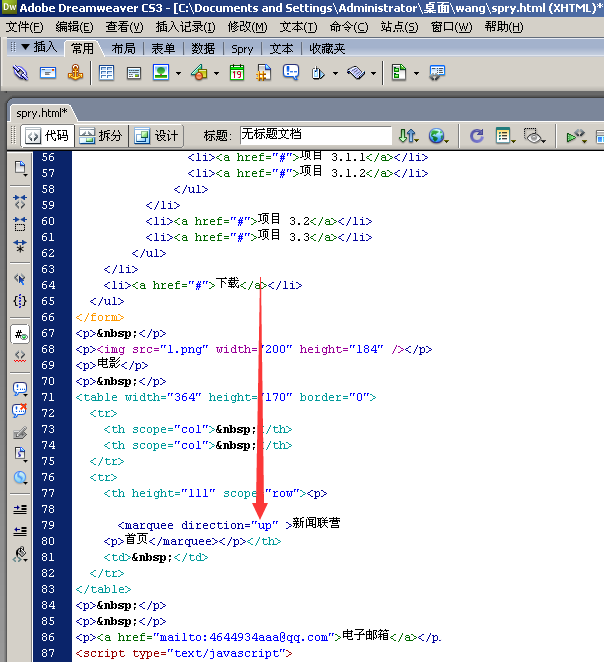
Task: Toggle highlight invalid code button
Action: [20, 355]
